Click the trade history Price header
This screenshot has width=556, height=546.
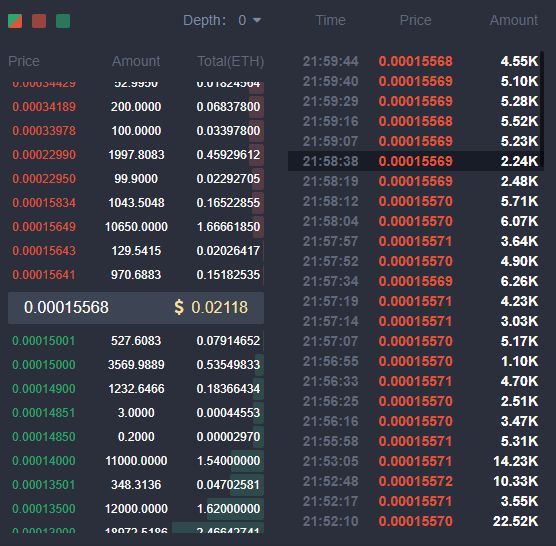416,20
